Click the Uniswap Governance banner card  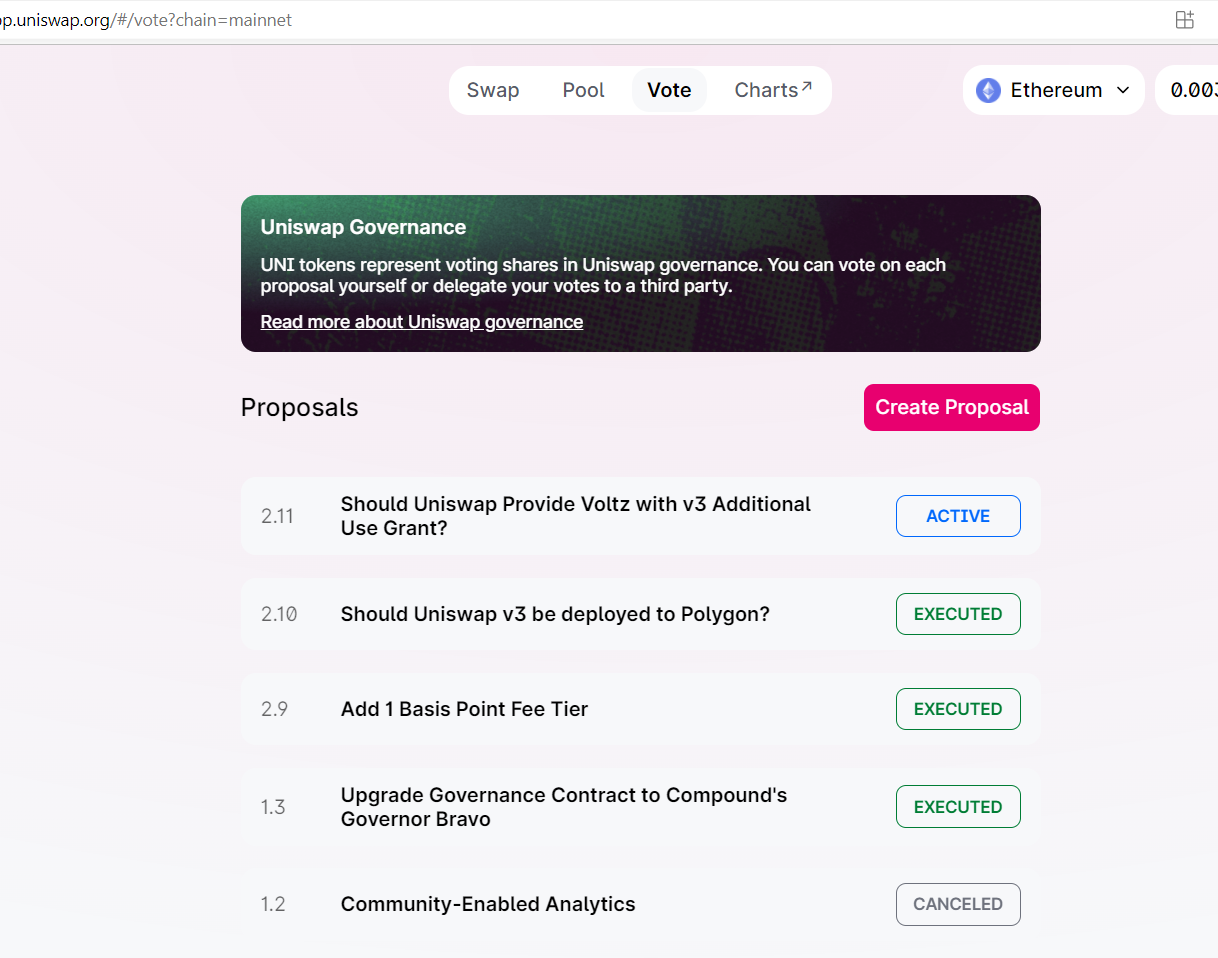[641, 273]
